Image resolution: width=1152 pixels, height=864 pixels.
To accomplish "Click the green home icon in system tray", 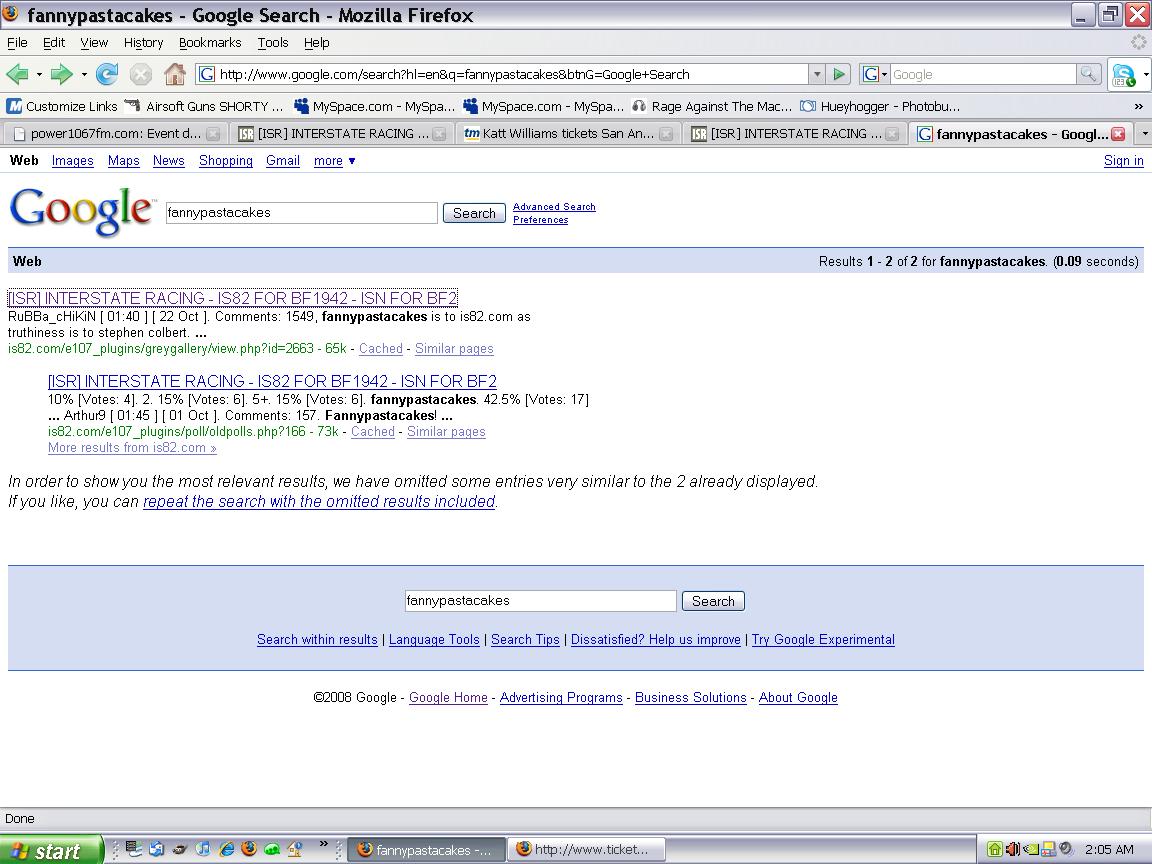I will 994,849.
